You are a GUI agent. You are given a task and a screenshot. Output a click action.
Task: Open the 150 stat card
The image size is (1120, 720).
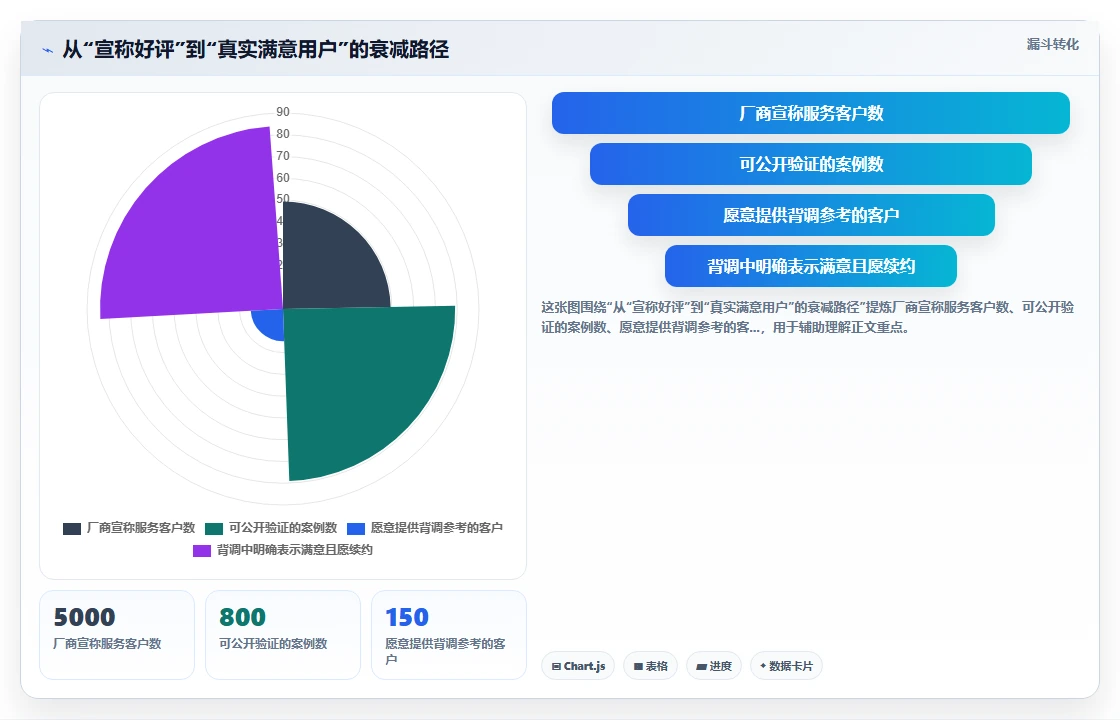pos(449,635)
